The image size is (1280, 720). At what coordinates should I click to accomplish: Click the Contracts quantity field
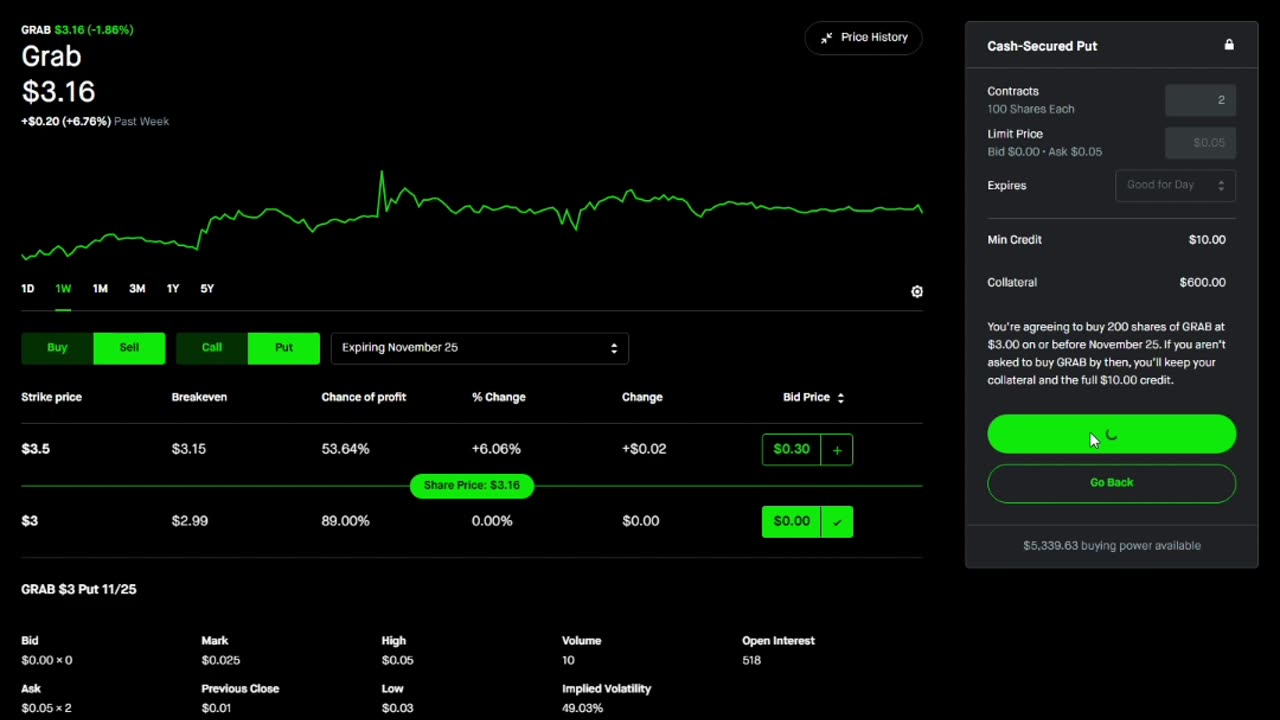[1200, 100]
